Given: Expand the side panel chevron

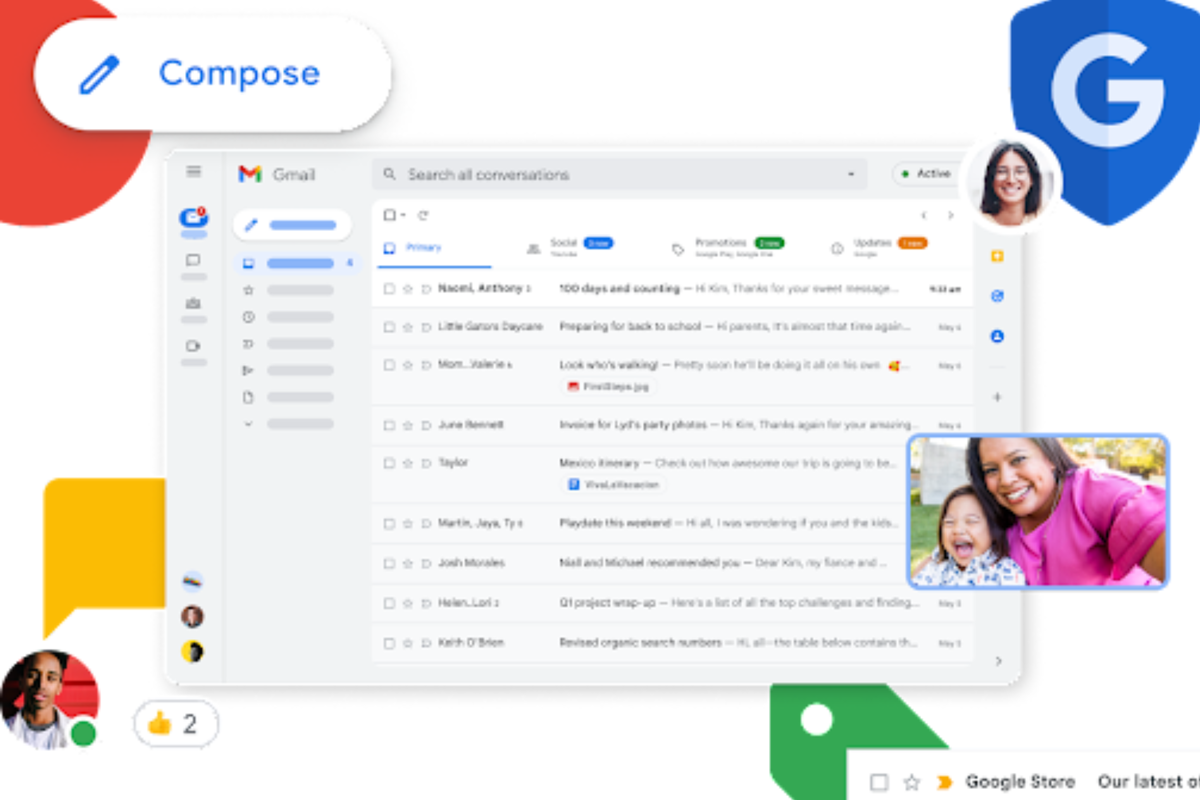Looking at the screenshot, I should point(997,661).
